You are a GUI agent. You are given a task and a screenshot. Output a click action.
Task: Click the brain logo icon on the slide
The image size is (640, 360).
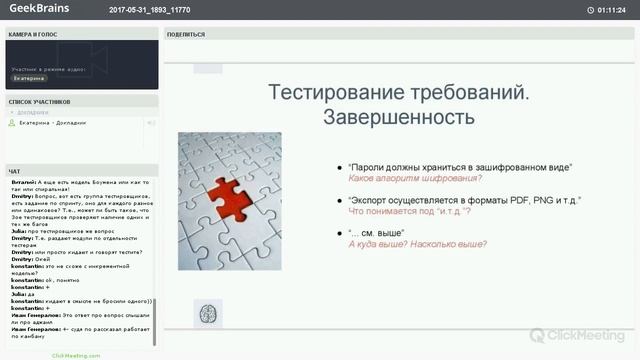208,313
